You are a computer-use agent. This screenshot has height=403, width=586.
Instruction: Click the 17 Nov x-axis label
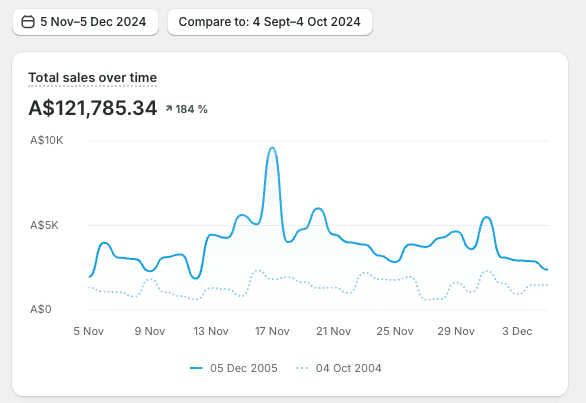point(272,331)
